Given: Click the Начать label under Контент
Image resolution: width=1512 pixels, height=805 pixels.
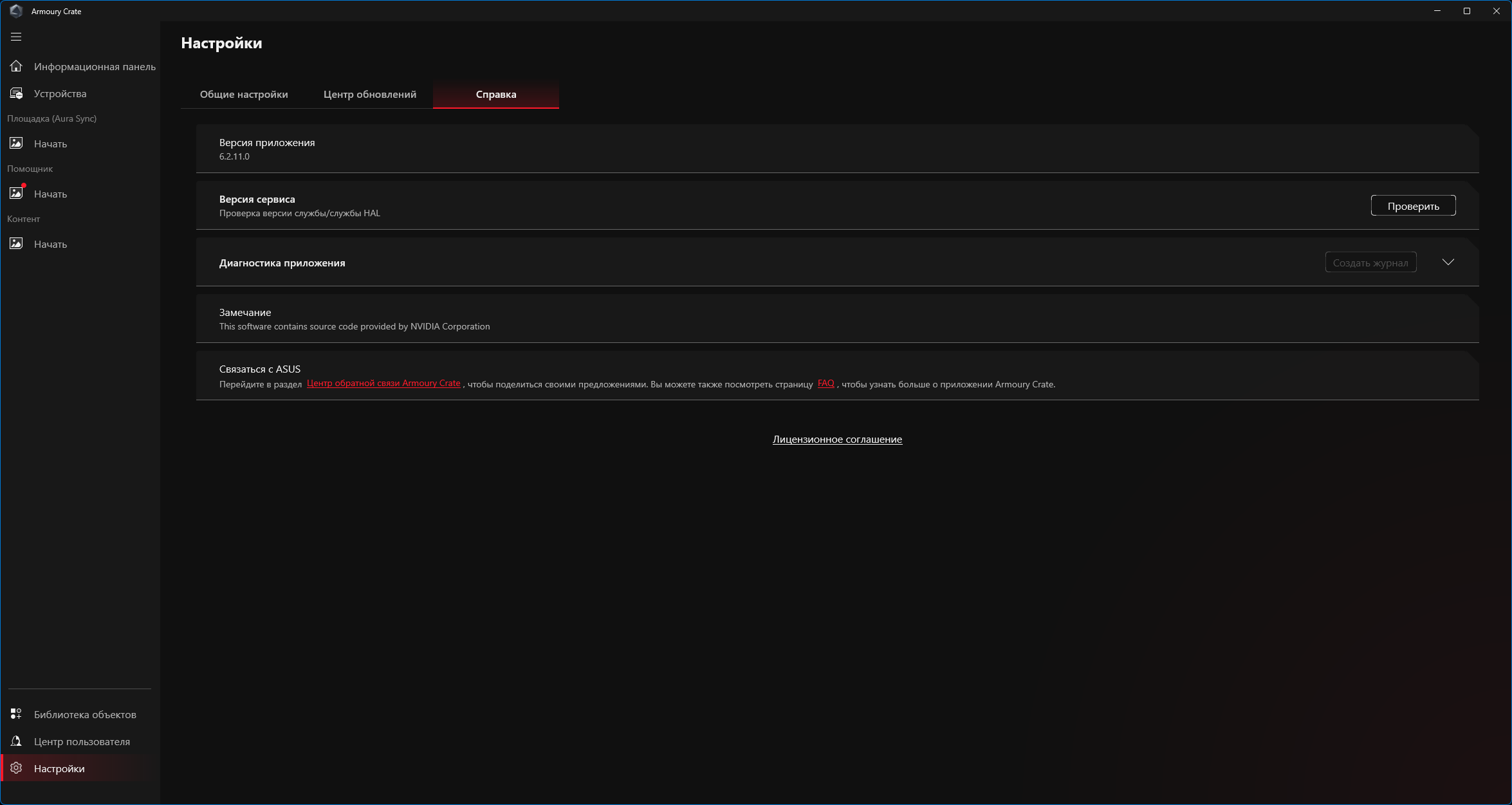Looking at the screenshot, I should pos(50,245).
